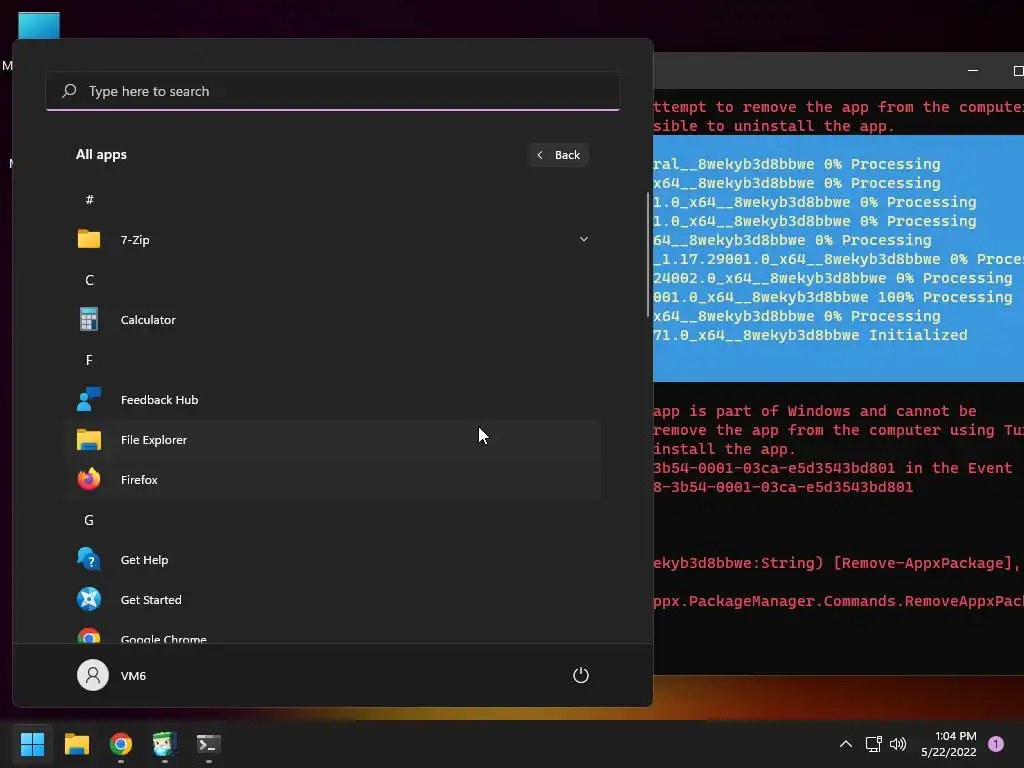
Task: Open File Explorer from the taskbar
Action: [x=76, y=744]
